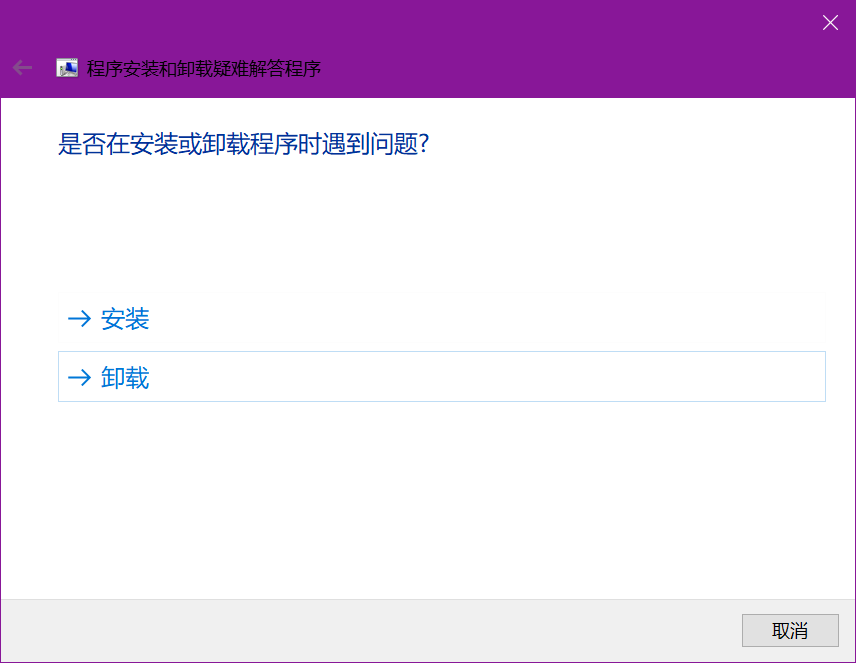Click the question mark ending the heading

click(424, 144)
